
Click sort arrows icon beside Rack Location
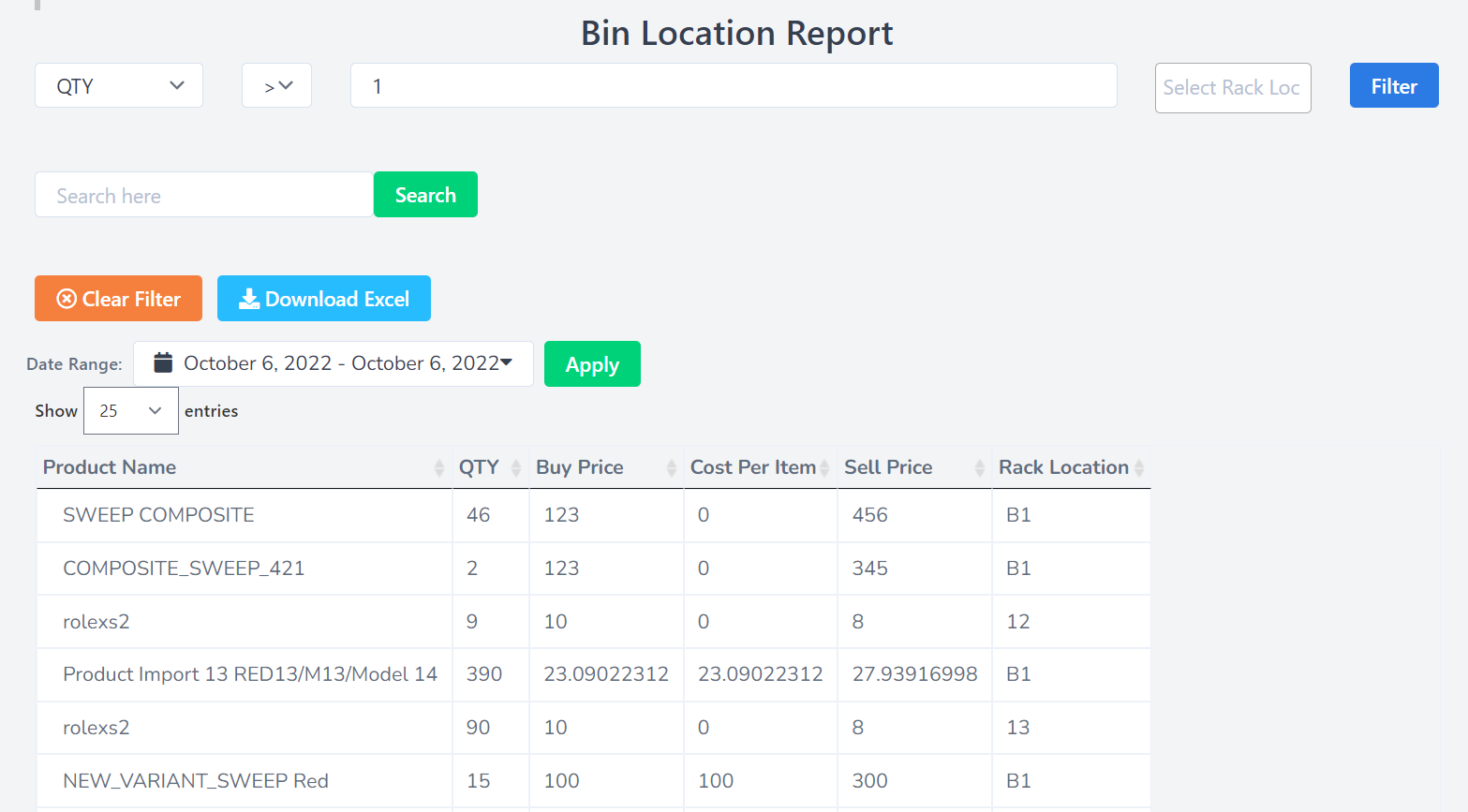click(x=1139, y=468)
